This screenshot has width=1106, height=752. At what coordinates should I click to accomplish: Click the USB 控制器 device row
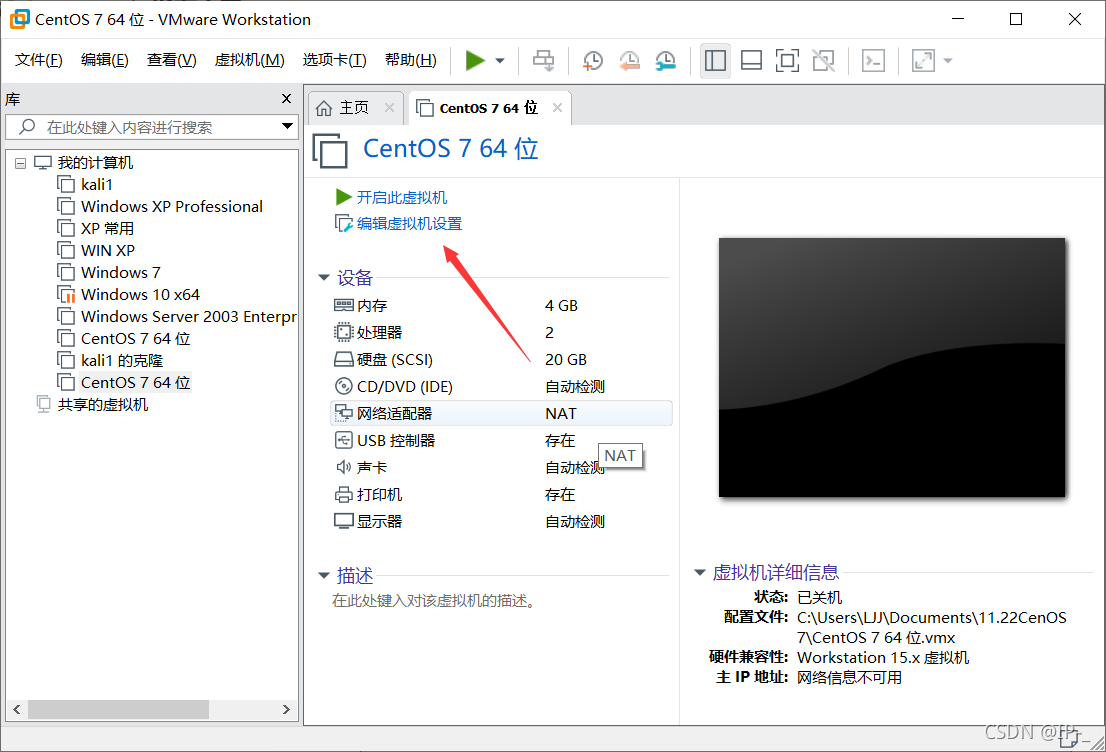[x=501, y=440]
